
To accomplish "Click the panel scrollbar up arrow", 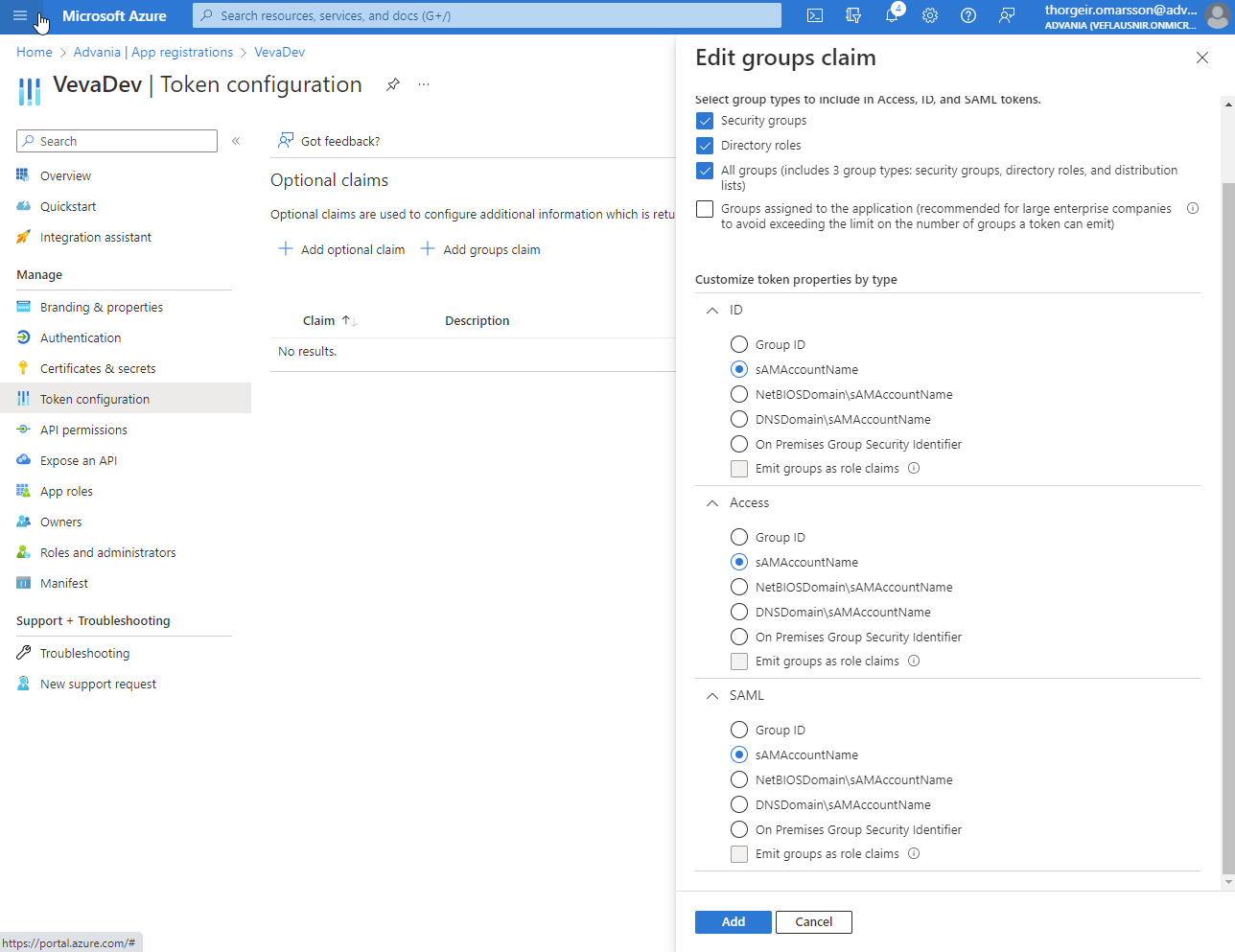I will tap(1228, 103).
